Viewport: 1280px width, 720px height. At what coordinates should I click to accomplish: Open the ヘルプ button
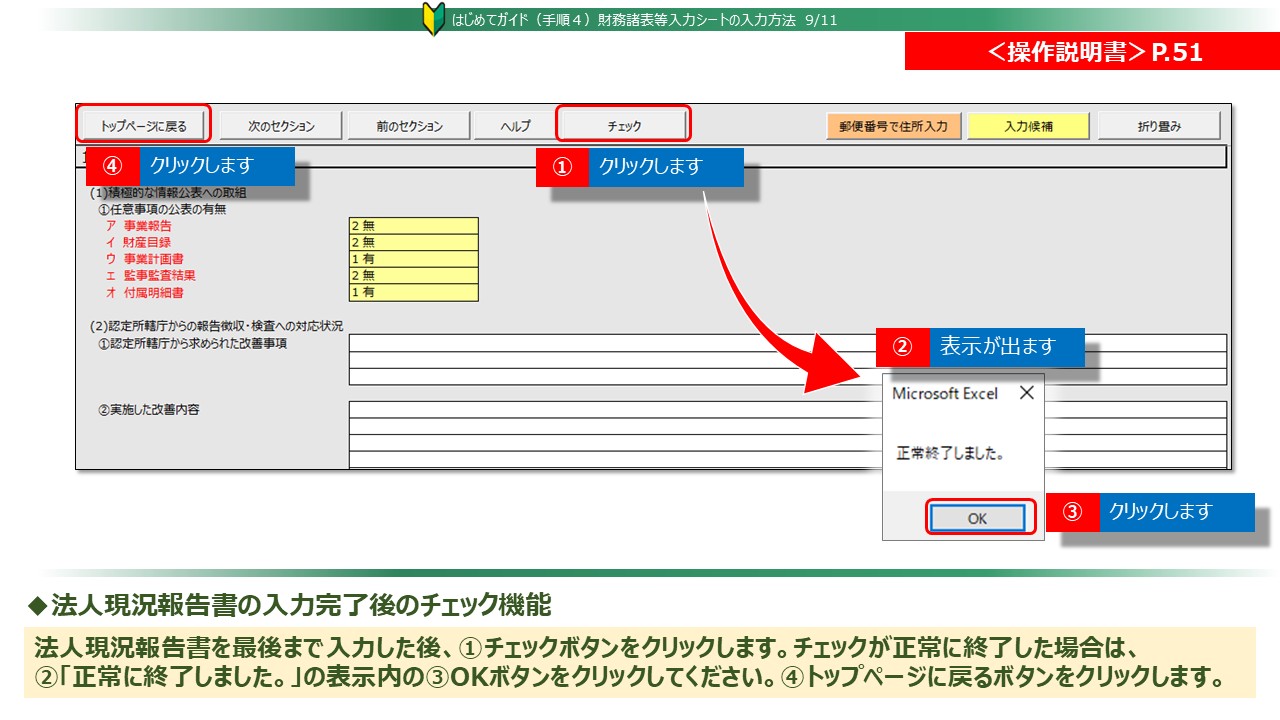click(515, 126)
